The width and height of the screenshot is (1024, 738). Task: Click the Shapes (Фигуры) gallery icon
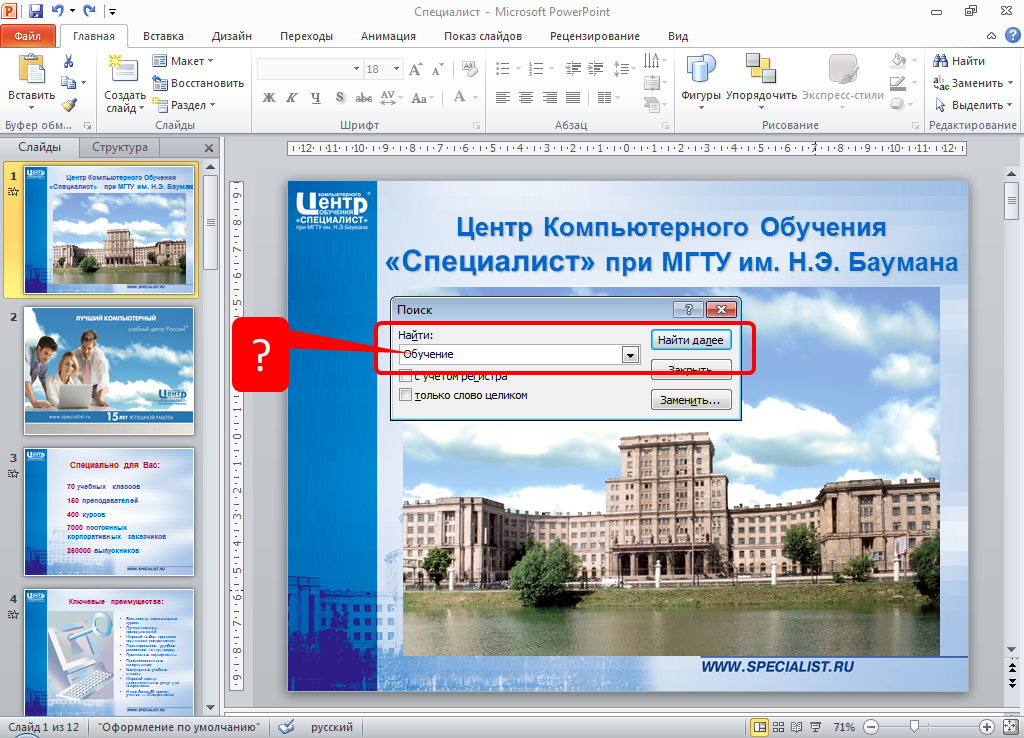pos(701,70)
